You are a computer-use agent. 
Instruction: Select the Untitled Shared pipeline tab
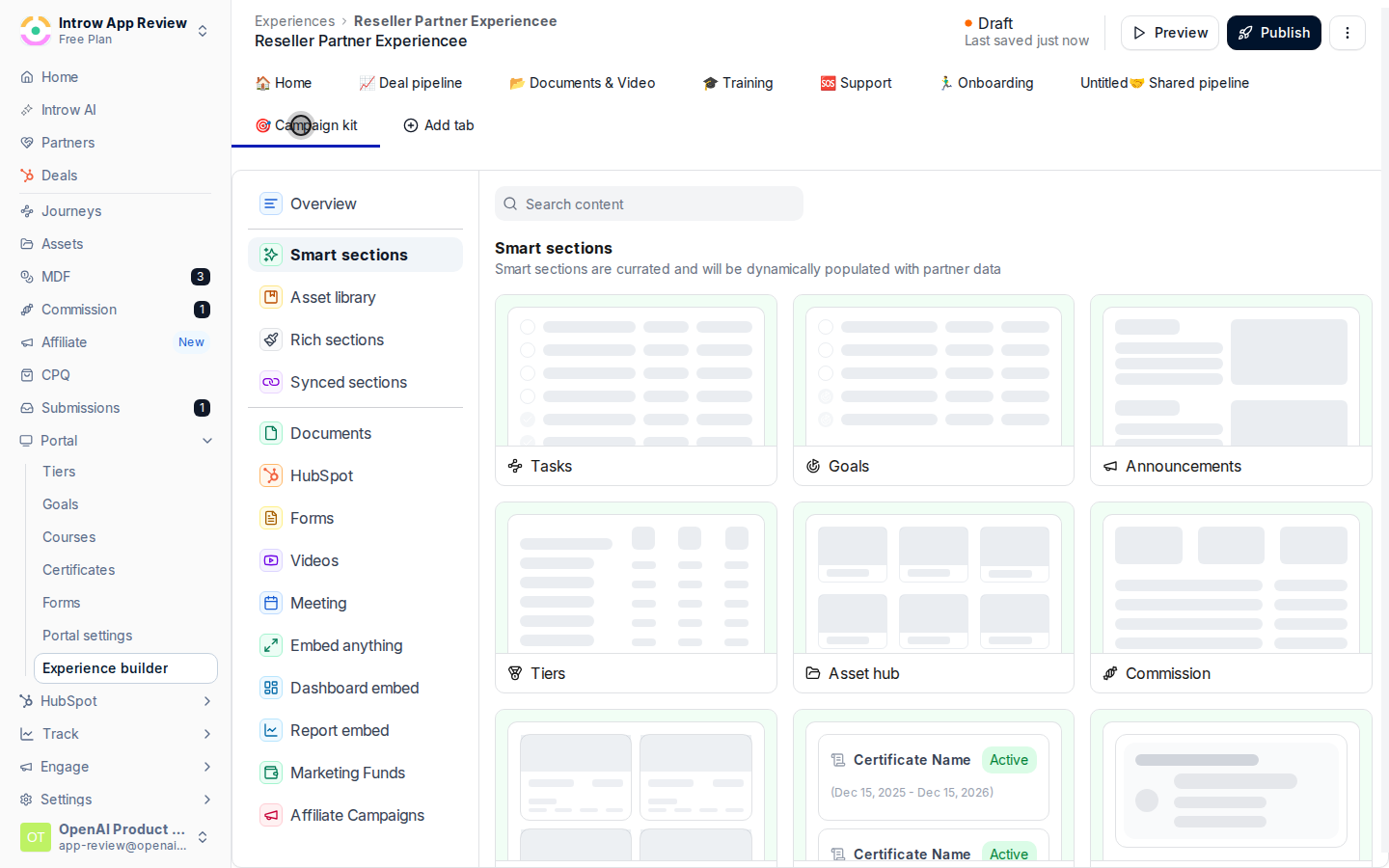(x=1164, y=83)
